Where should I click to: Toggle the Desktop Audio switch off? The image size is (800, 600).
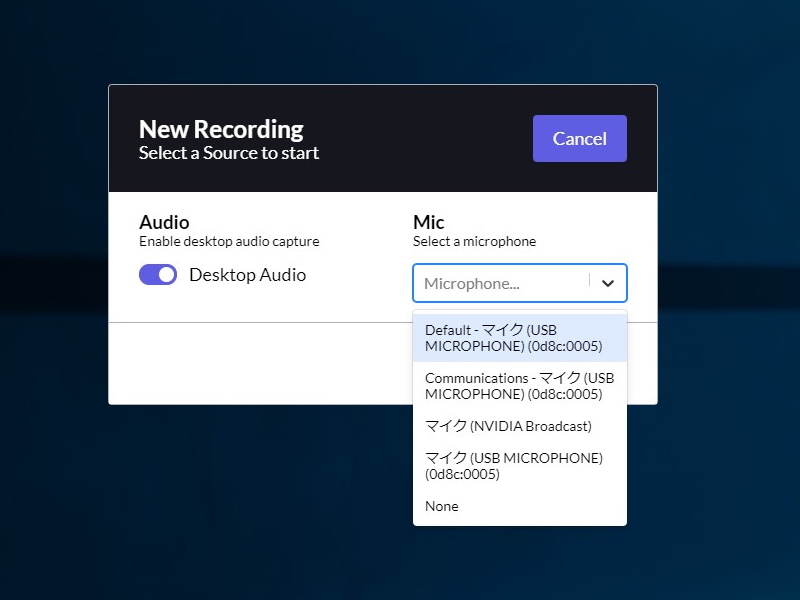coord(157,274)
